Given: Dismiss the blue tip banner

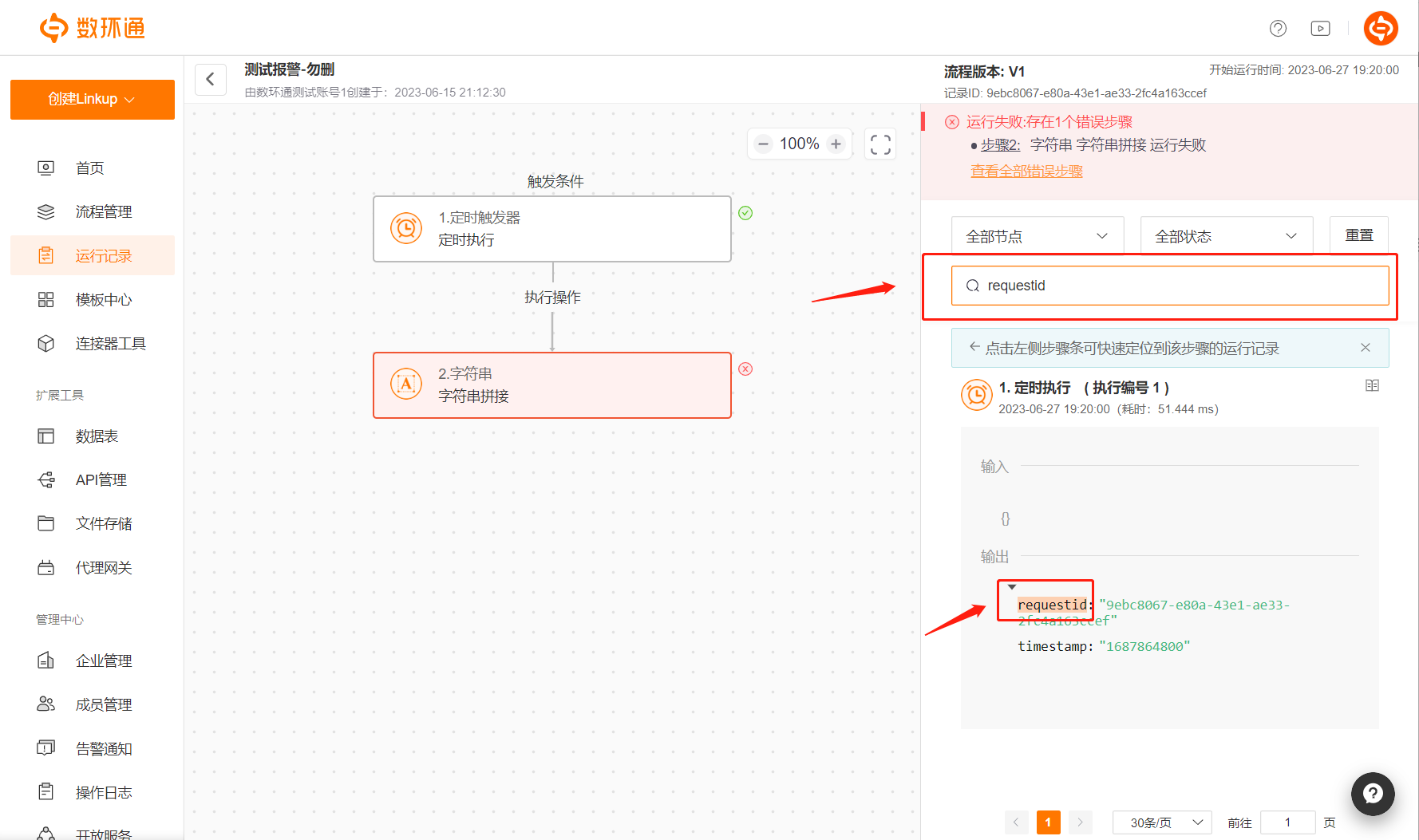Looking at the screenshot, I should pyautogui.click(x=1366, y=348).
